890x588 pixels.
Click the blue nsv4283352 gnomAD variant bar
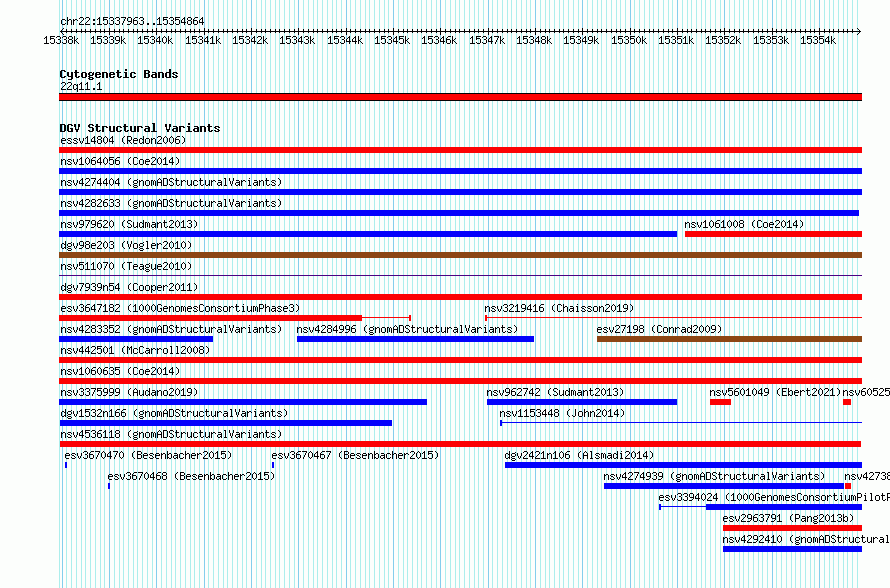[x=136, y=339]
